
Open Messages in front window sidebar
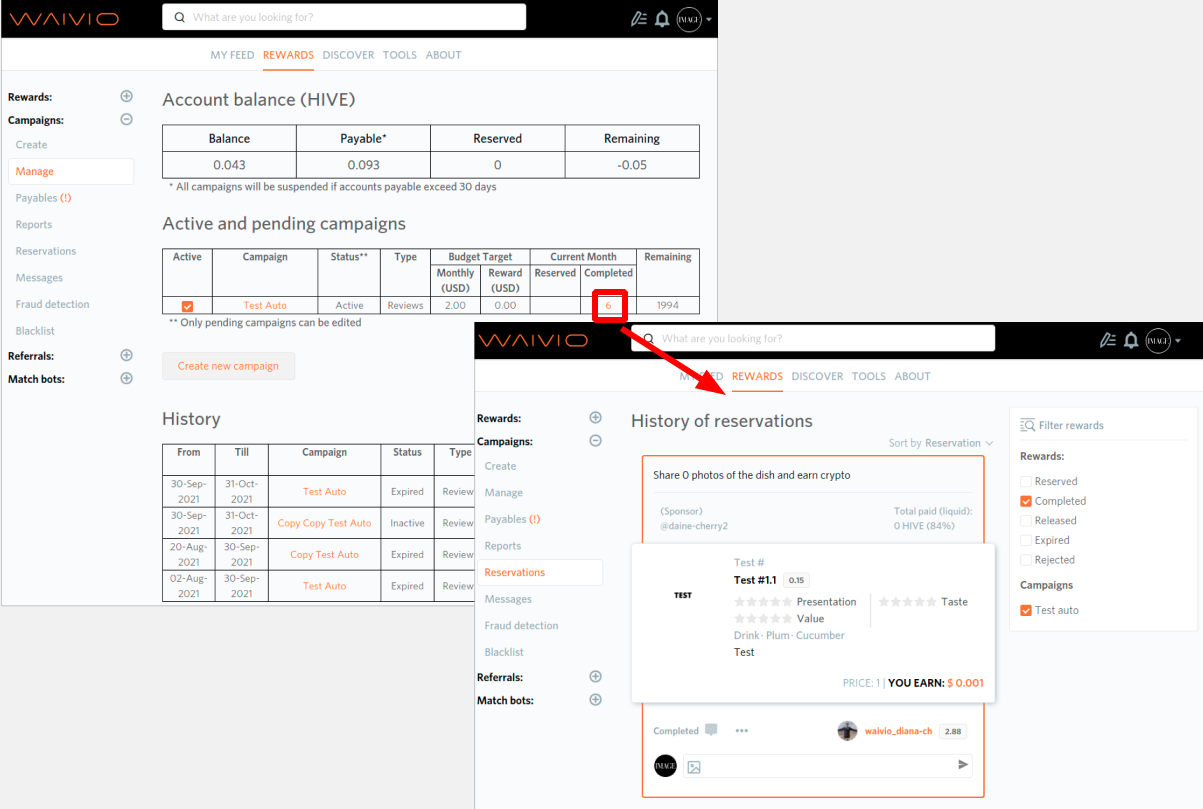coord(508,599)
